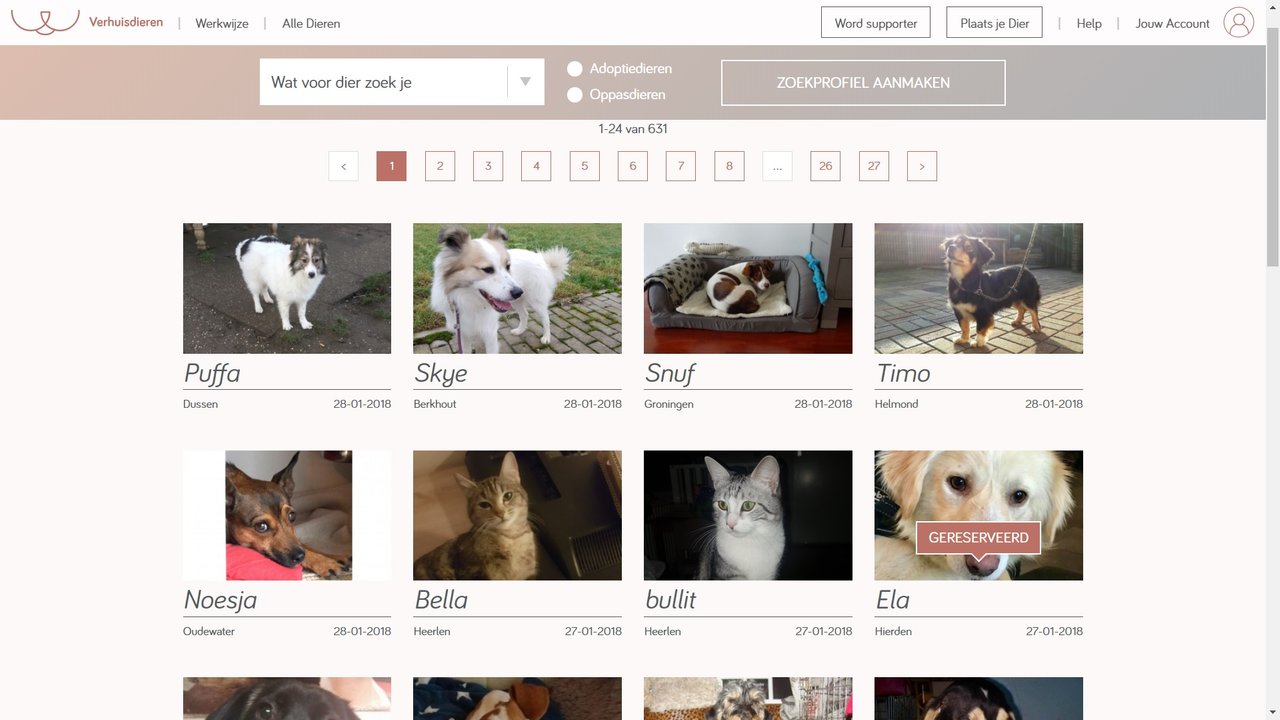Open Timo's photo
The width and height of the screenshot is (1280, 720).
coord(978,288)
